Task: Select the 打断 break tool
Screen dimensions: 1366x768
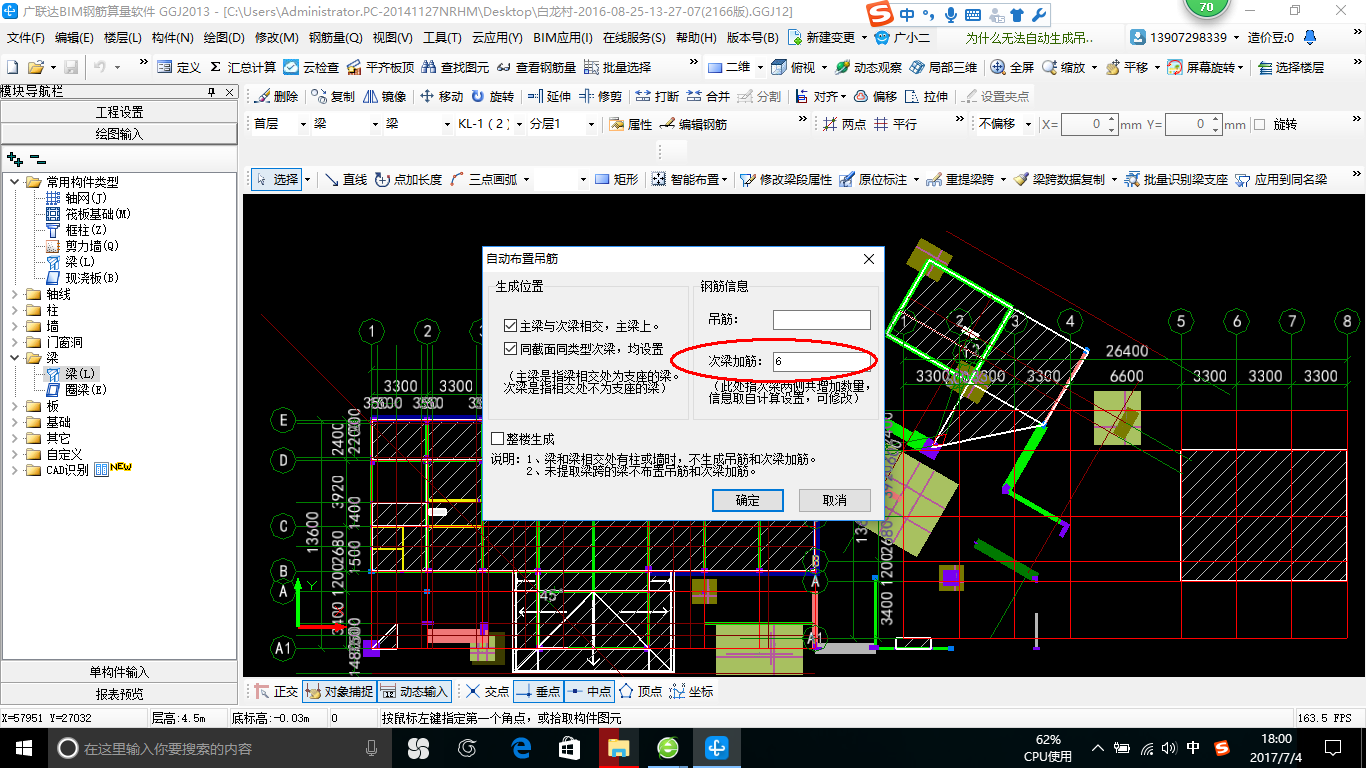Action: 658,96
